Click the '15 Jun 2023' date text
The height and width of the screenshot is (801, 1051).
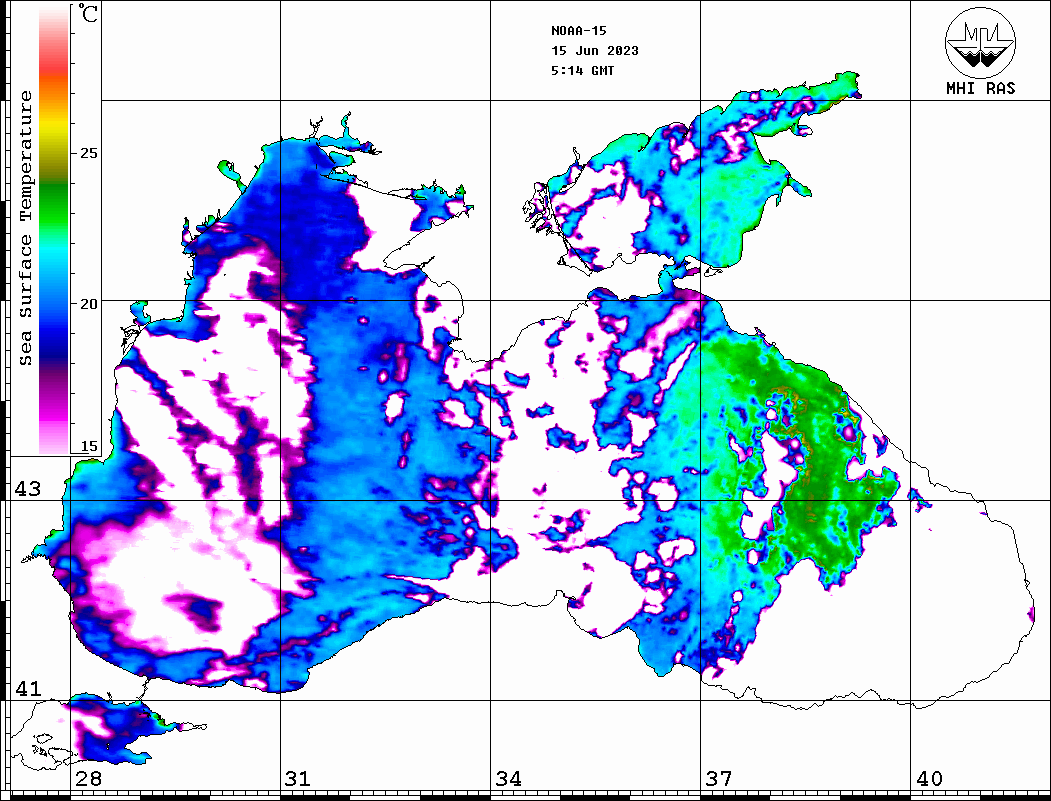(595, 51)
